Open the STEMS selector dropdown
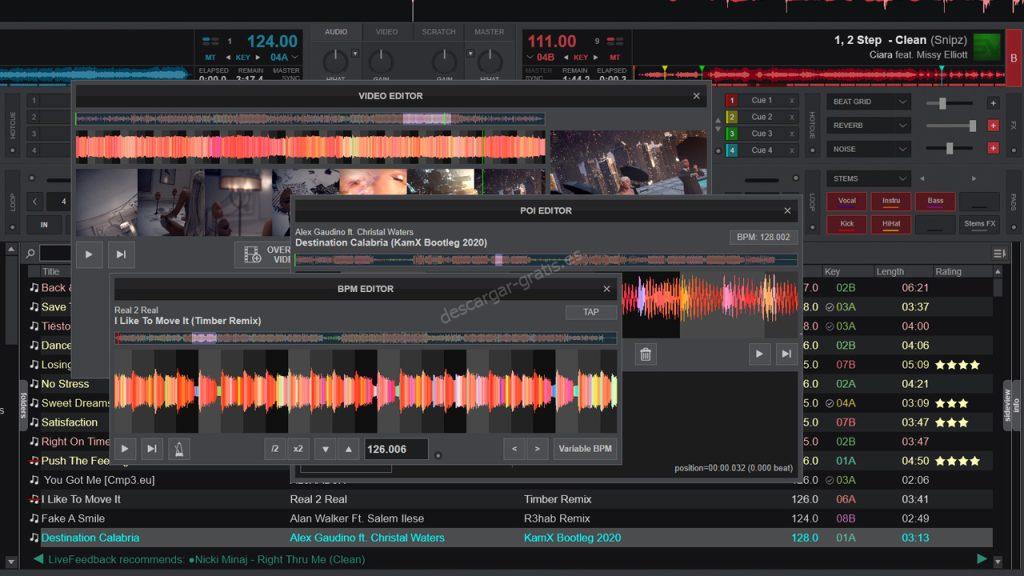Screen dimensions: 1024x576 tap(901, 178)
